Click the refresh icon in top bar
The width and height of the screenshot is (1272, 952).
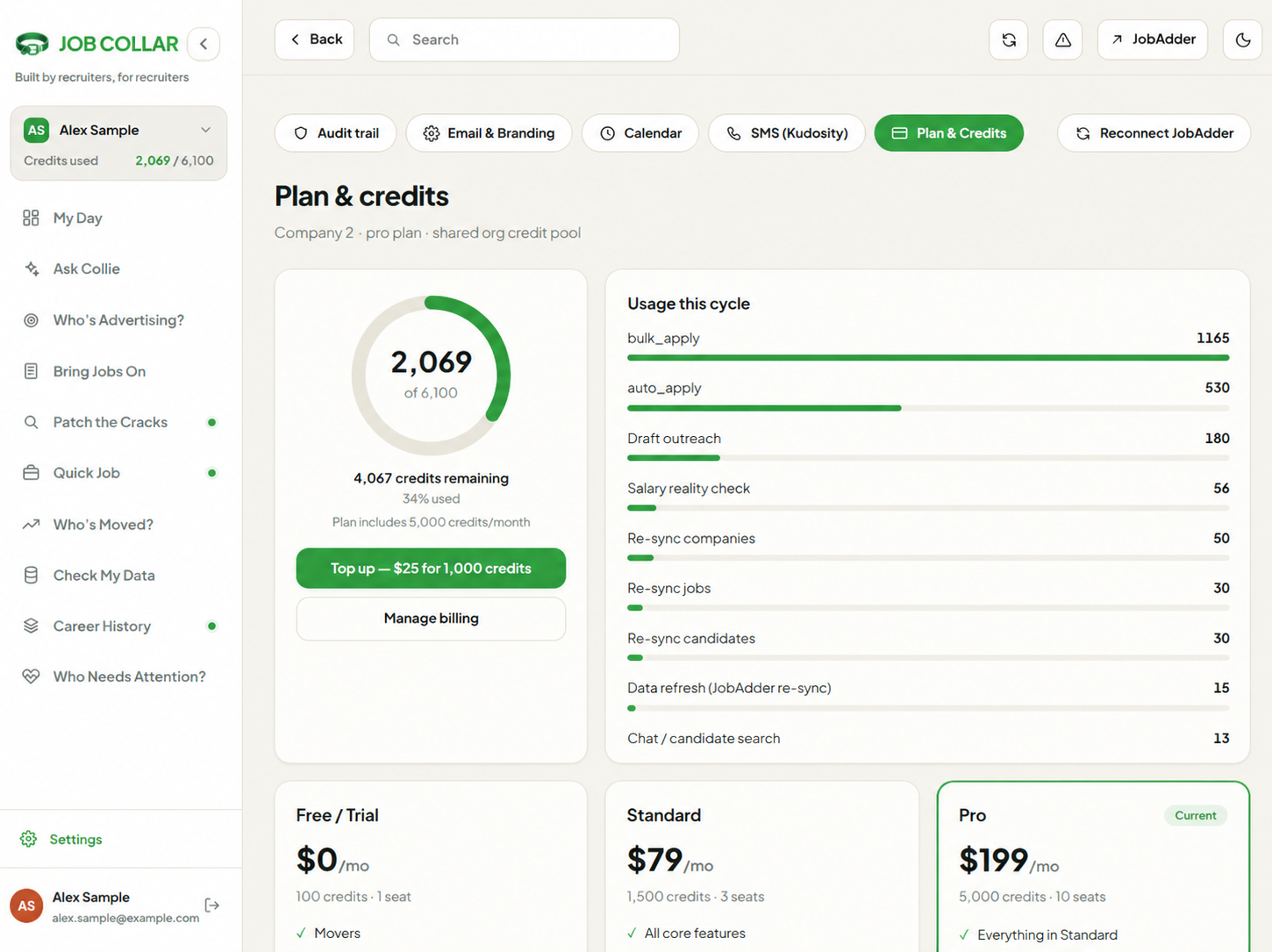1009,39
